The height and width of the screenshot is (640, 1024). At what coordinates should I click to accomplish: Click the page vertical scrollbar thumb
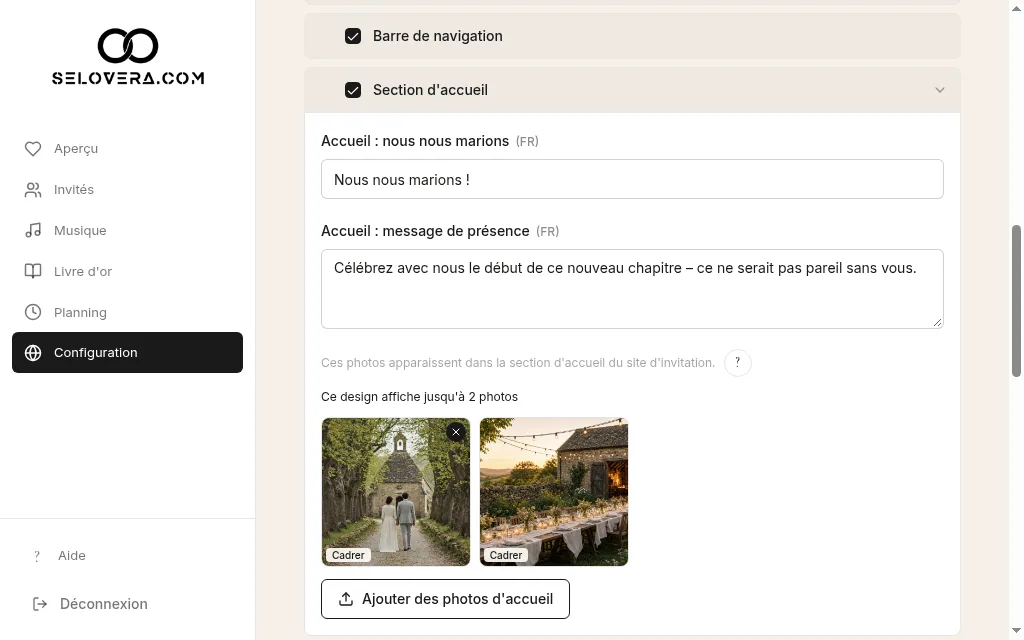point(1016,301)
